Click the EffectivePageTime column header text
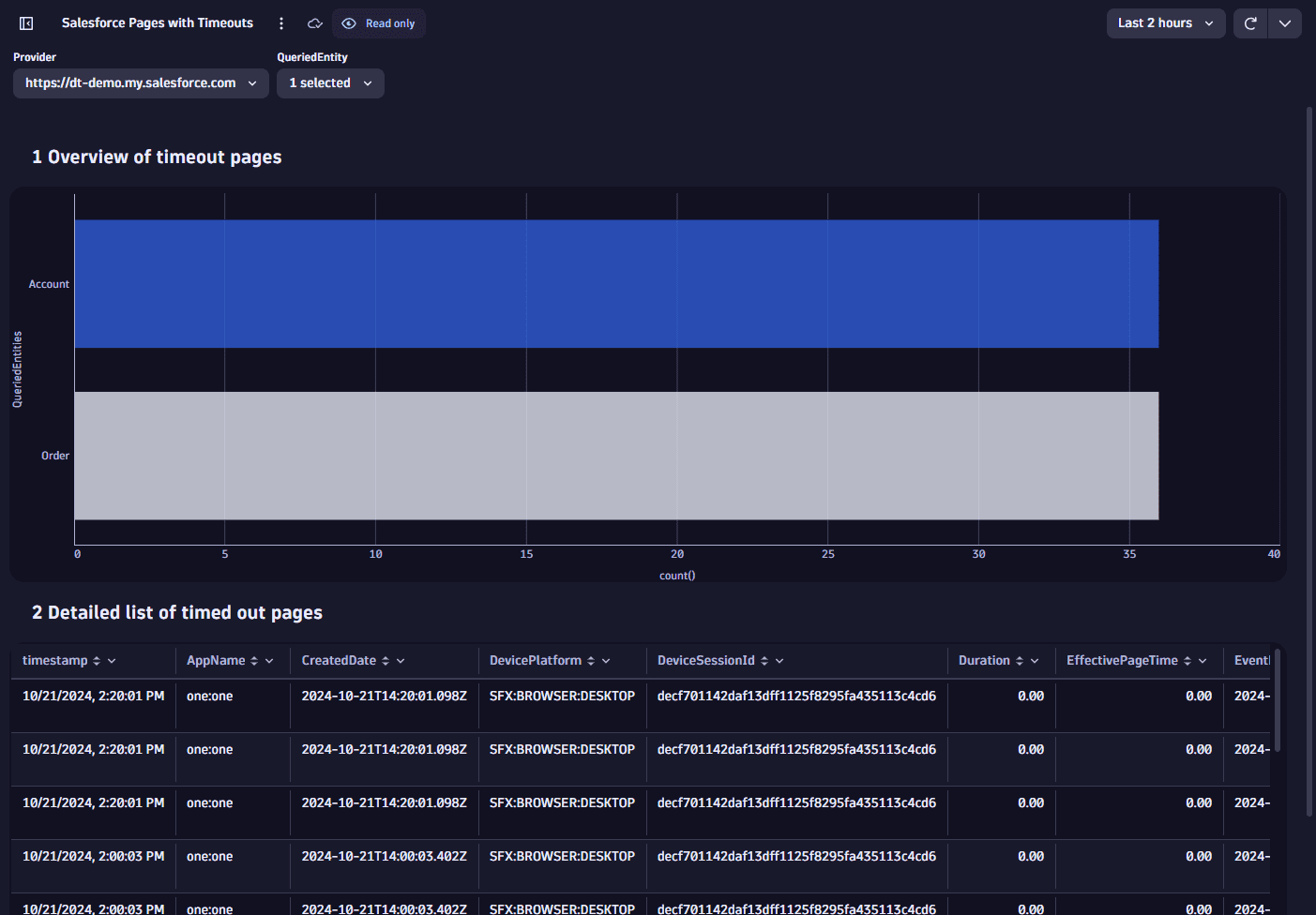Image resolution: width=1316 pixels, height=915 pixels. 1122,661
